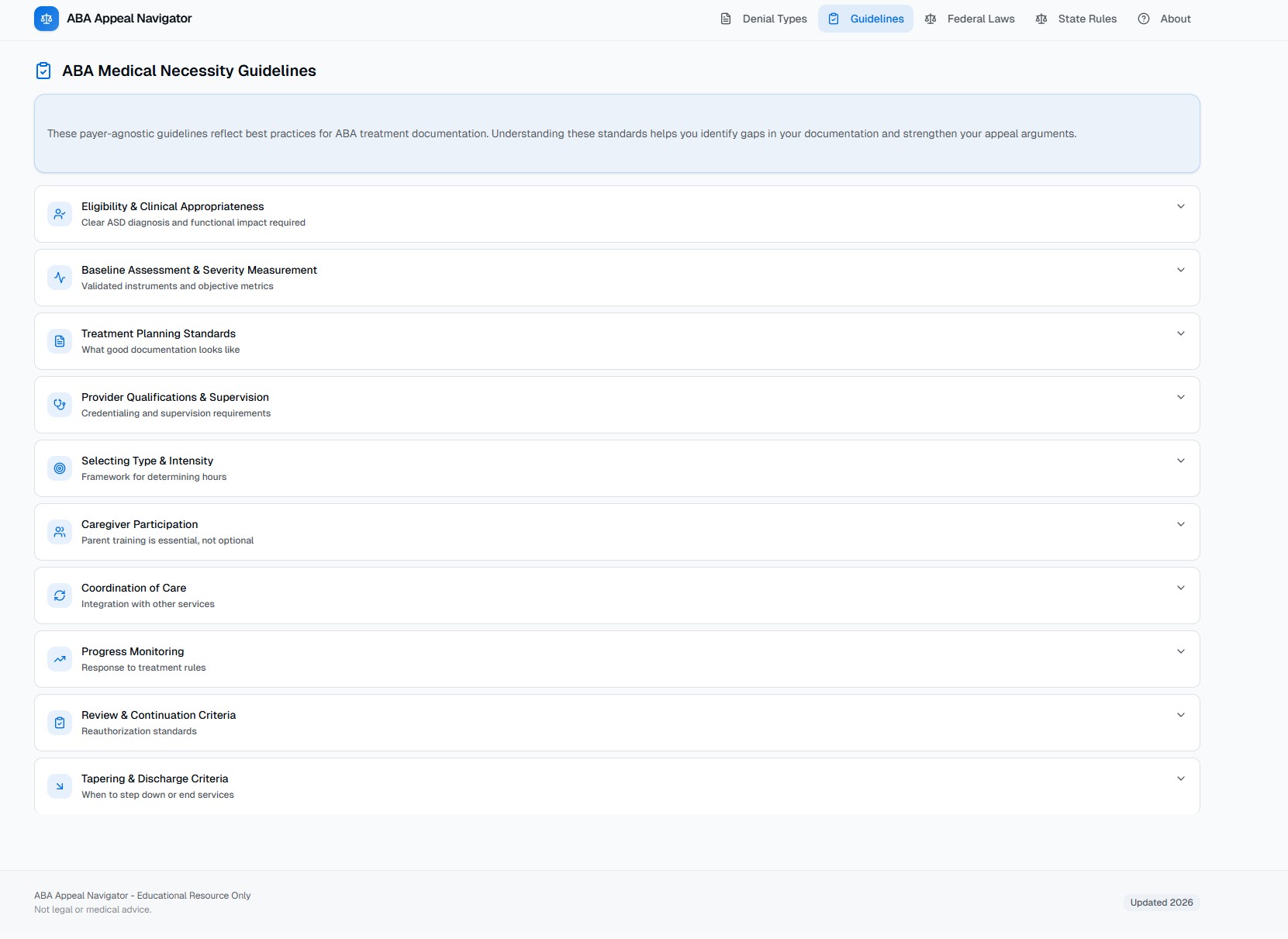Switch to the Federal Laws tab
The height and width of the screenshot is (939, 1288).
(969, 19)
